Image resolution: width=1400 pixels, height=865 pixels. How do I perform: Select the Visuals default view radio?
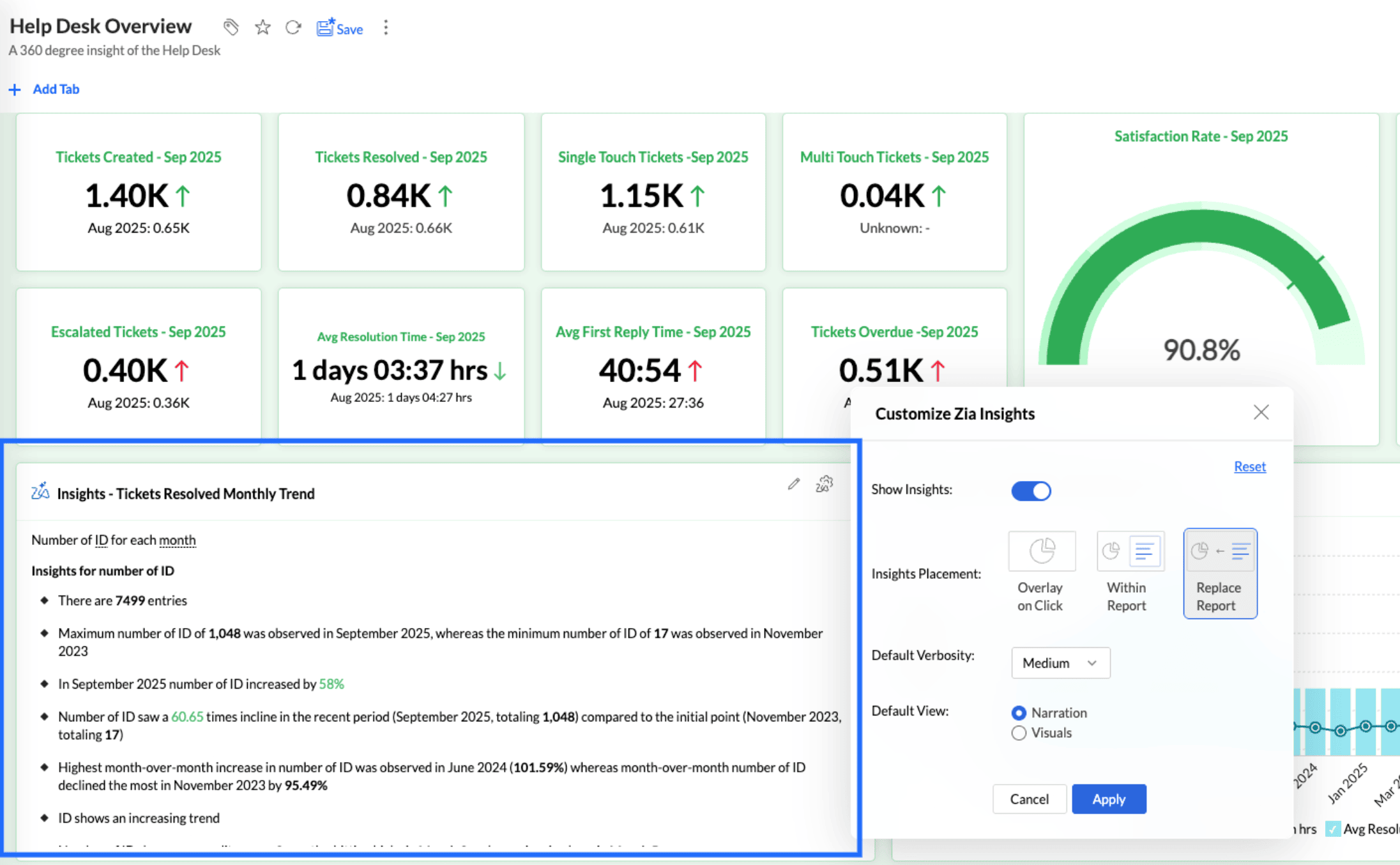1019,733
